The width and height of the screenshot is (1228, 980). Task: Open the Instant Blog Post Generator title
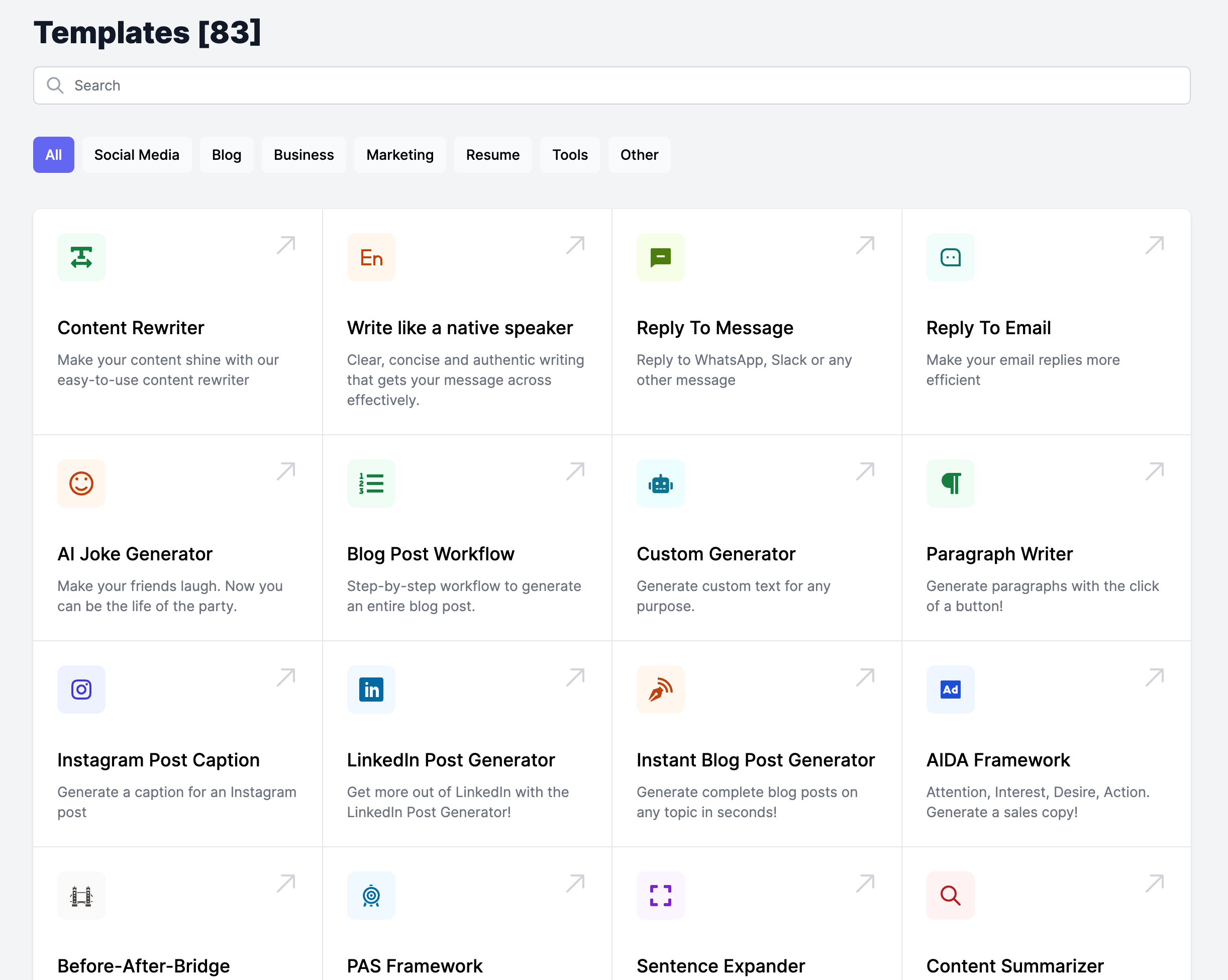(755, 760)
